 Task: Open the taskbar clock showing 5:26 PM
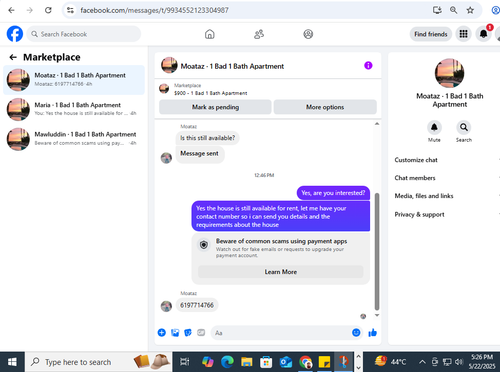(x=482, y=362)
